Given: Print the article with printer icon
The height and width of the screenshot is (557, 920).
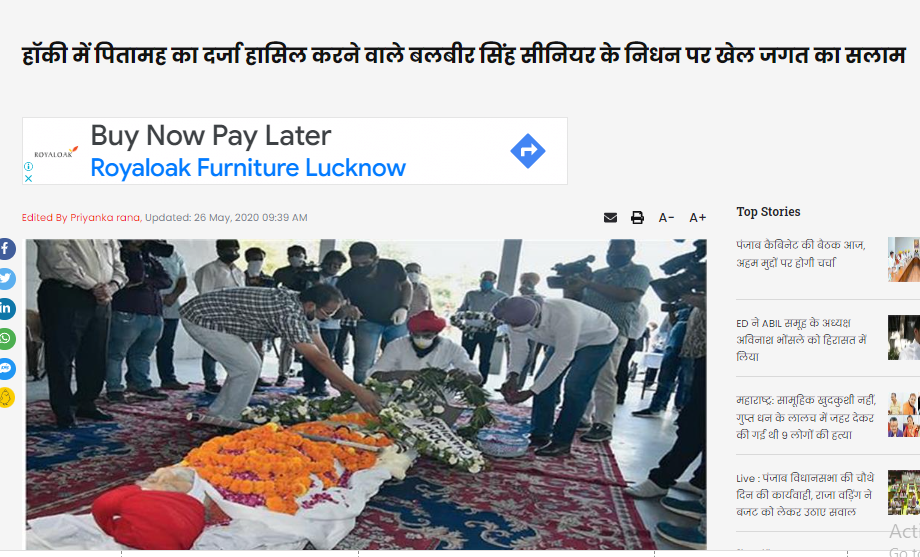Looking at the screenshot, I should tap(637, 218).
